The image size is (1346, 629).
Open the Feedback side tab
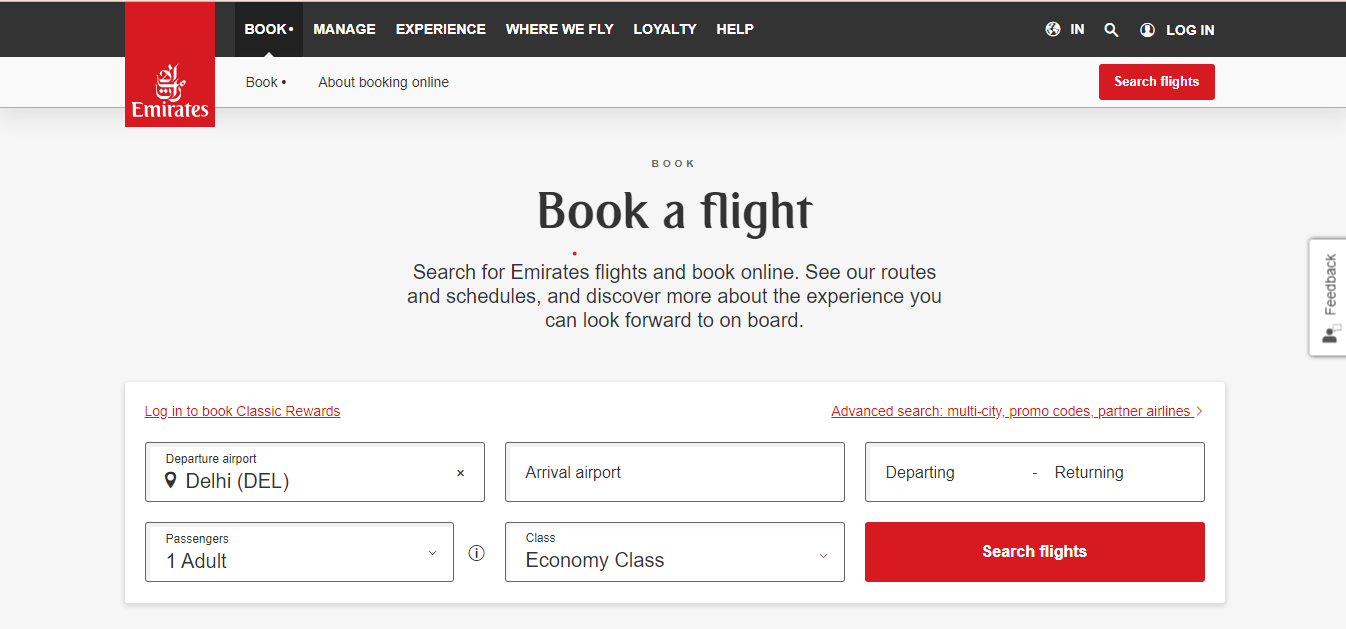tap(1328, 297)
